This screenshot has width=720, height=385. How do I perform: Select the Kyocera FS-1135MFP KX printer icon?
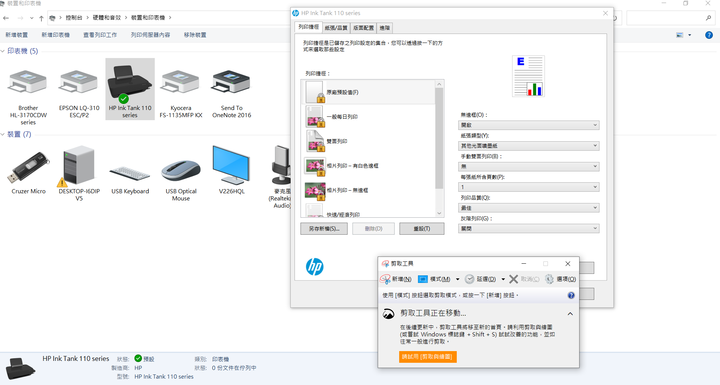(x=180, y=82)
